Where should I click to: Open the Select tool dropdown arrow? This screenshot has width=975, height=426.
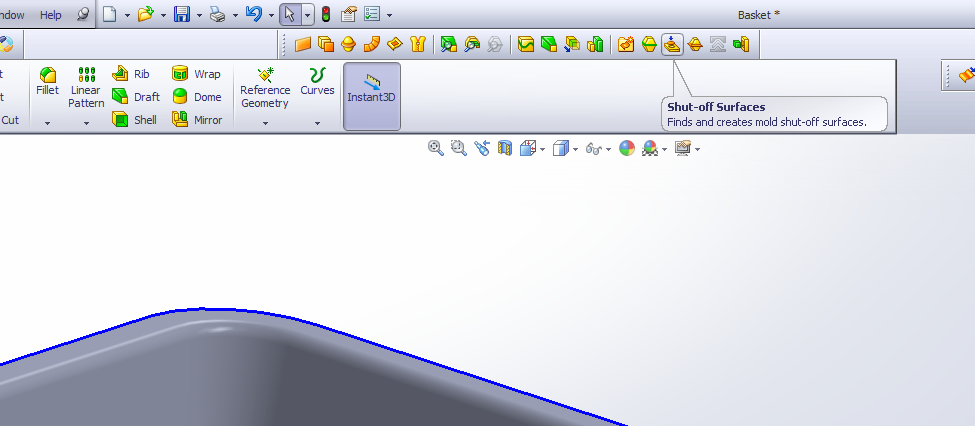[x=308, y=15]
